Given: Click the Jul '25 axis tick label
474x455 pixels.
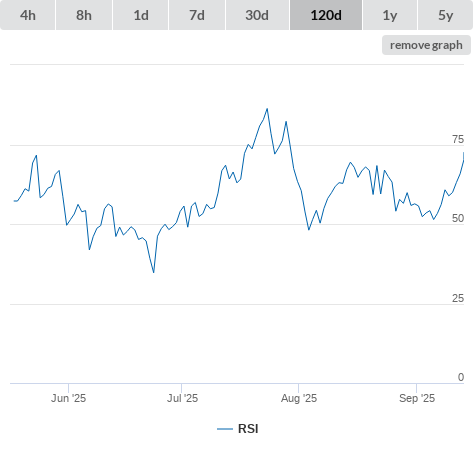Looking at the screenshot, I should tap(182, 398).
